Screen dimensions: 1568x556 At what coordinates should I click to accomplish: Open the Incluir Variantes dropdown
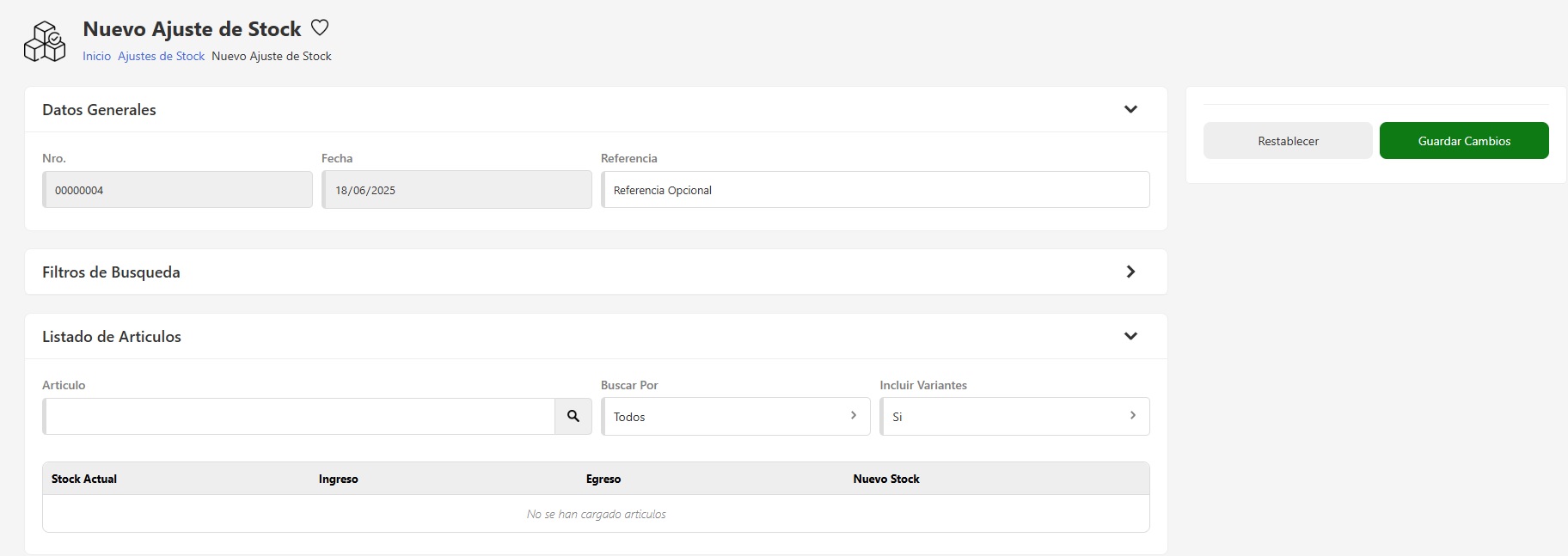coord(1014,417)
